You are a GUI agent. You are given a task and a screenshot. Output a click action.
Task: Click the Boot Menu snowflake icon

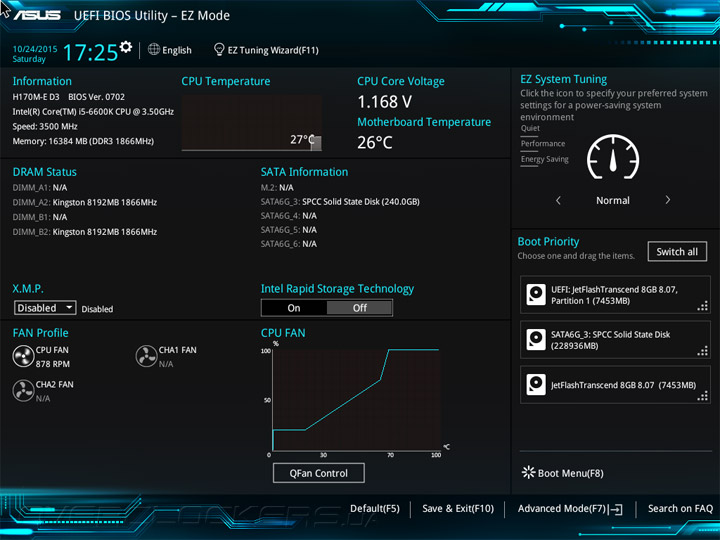[x=528, y=472]
